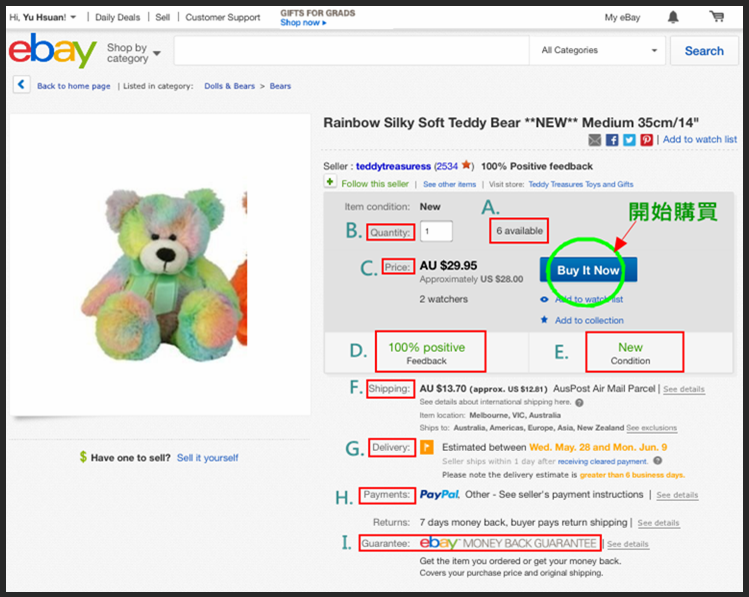The image size is (749, 597).
Task: Open the shopping cart icon
Action: 716,17
